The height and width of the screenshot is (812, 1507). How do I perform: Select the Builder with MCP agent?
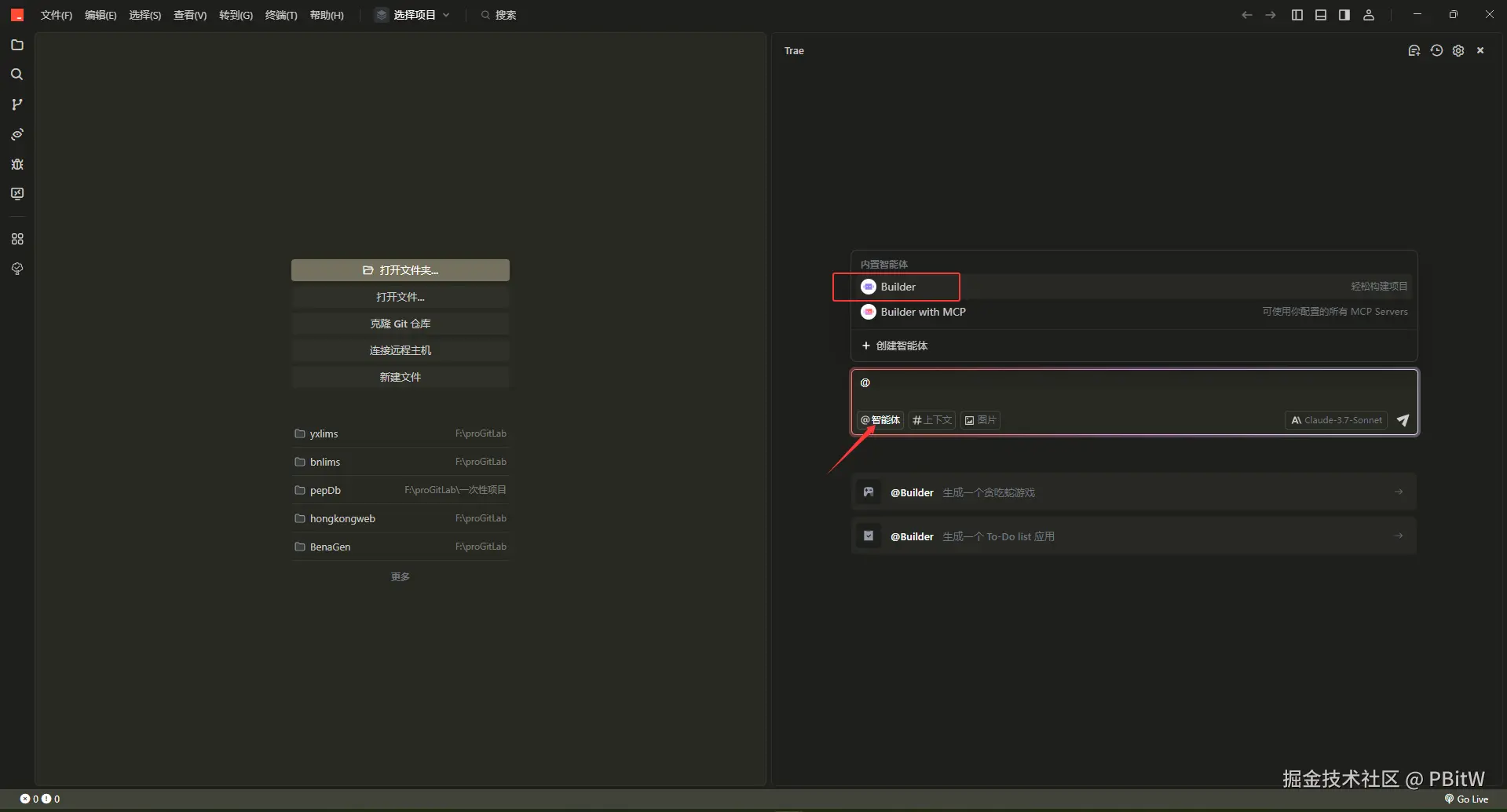pyautogui.click(x=1134, y=312)
